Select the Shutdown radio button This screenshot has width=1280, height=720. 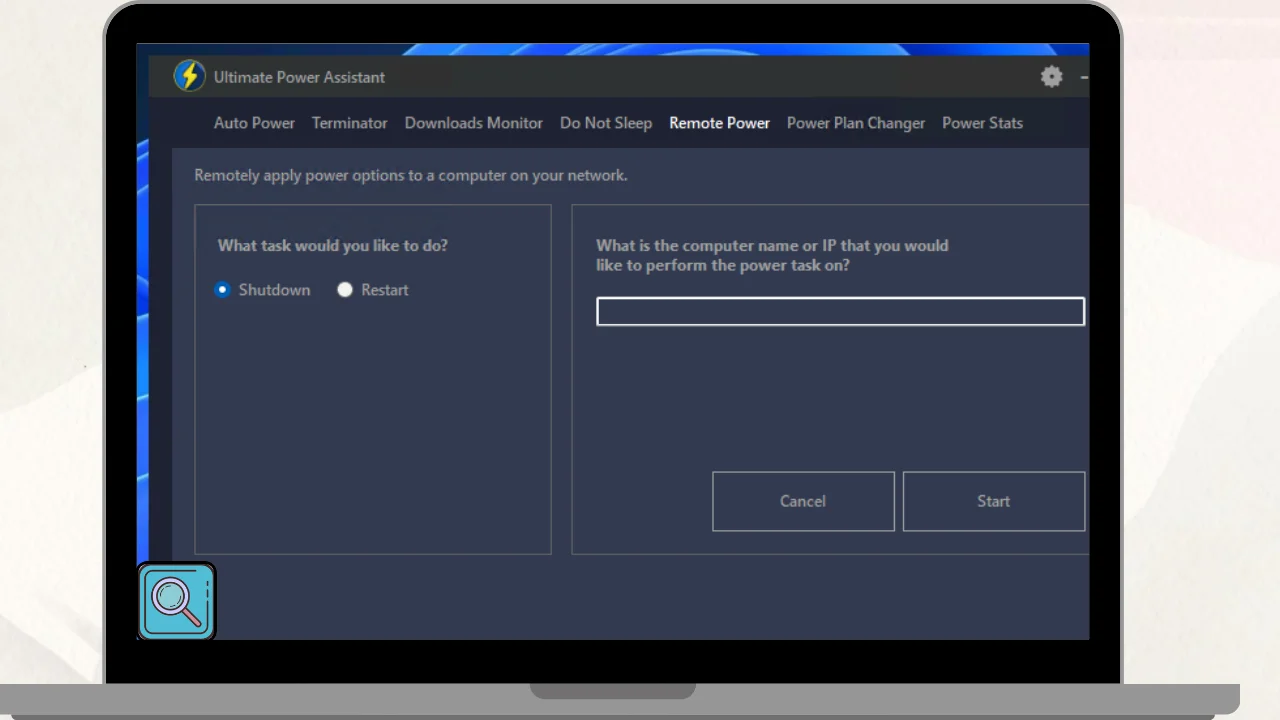[x=223, y=290]
